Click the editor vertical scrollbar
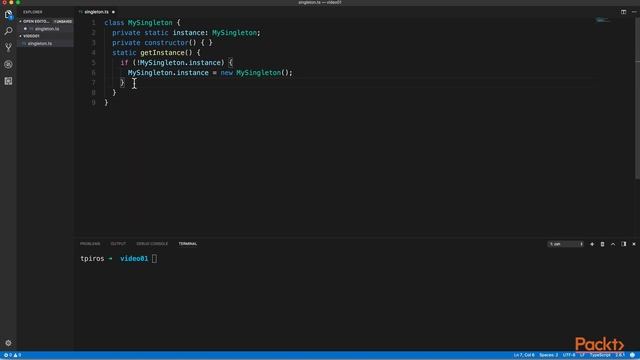The height and width of the screenshot is (360, 640). pos(637,98)
